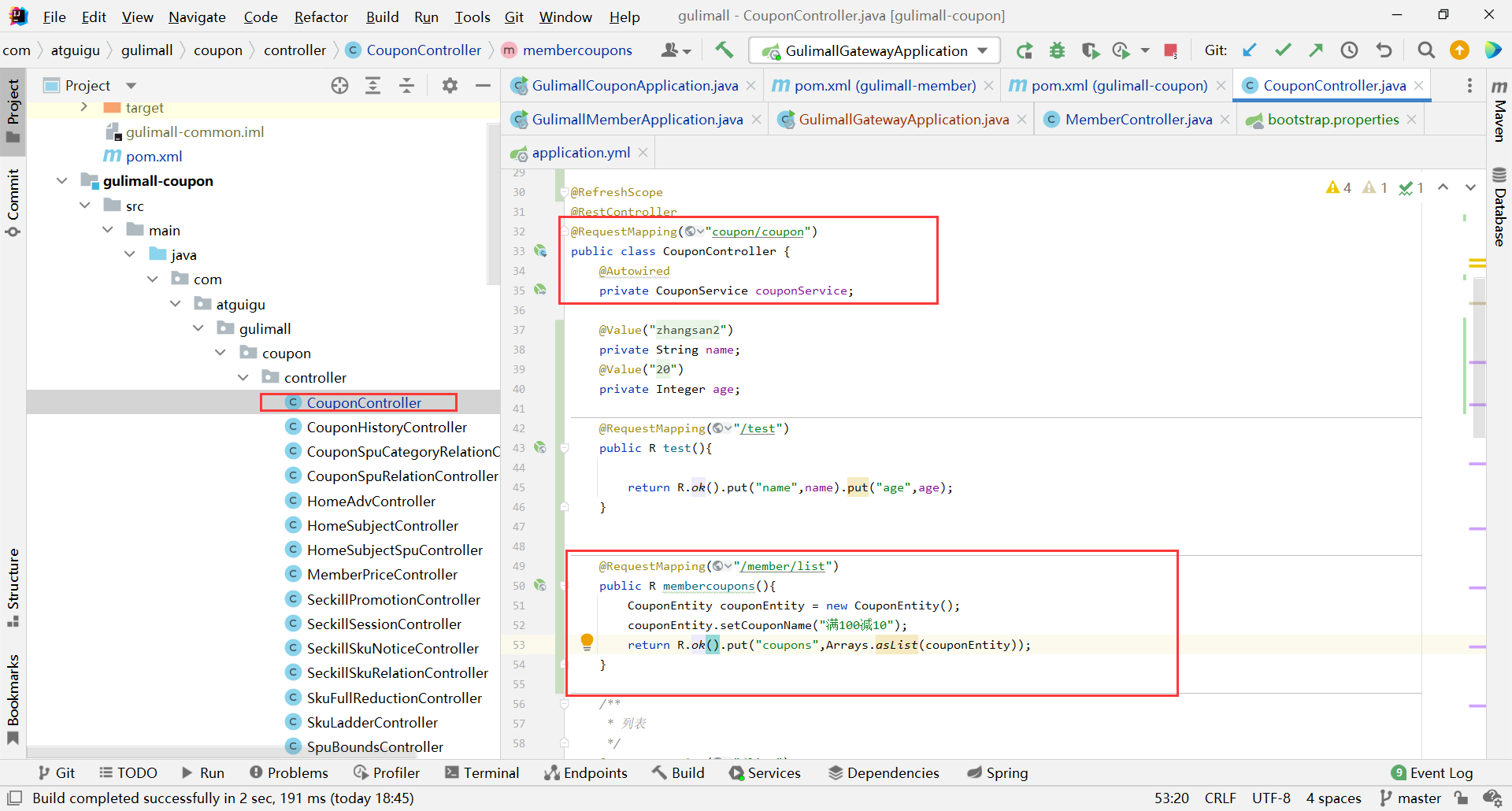This screenshot has height=811, width=1512.
Task: Collapse the src folder
Action: coord(85,206)
